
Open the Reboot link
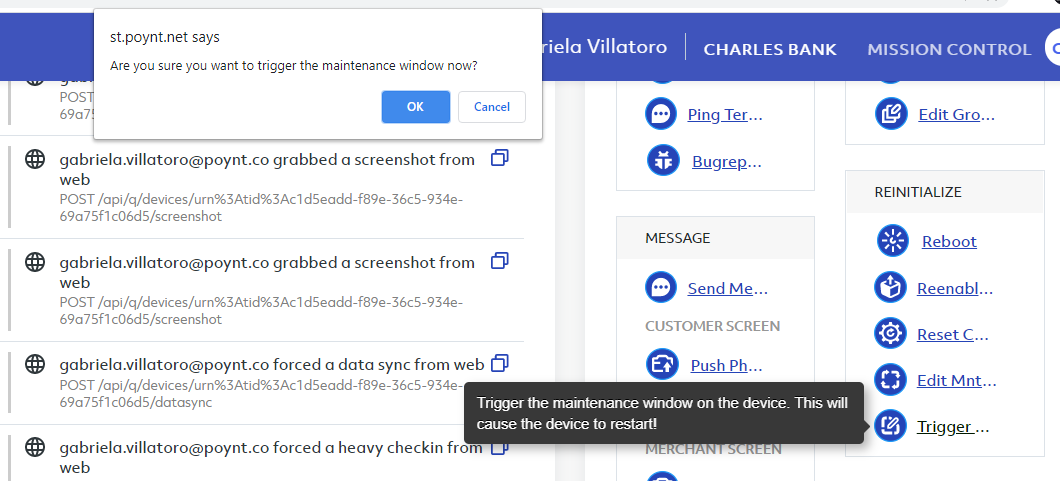(949, 241)
